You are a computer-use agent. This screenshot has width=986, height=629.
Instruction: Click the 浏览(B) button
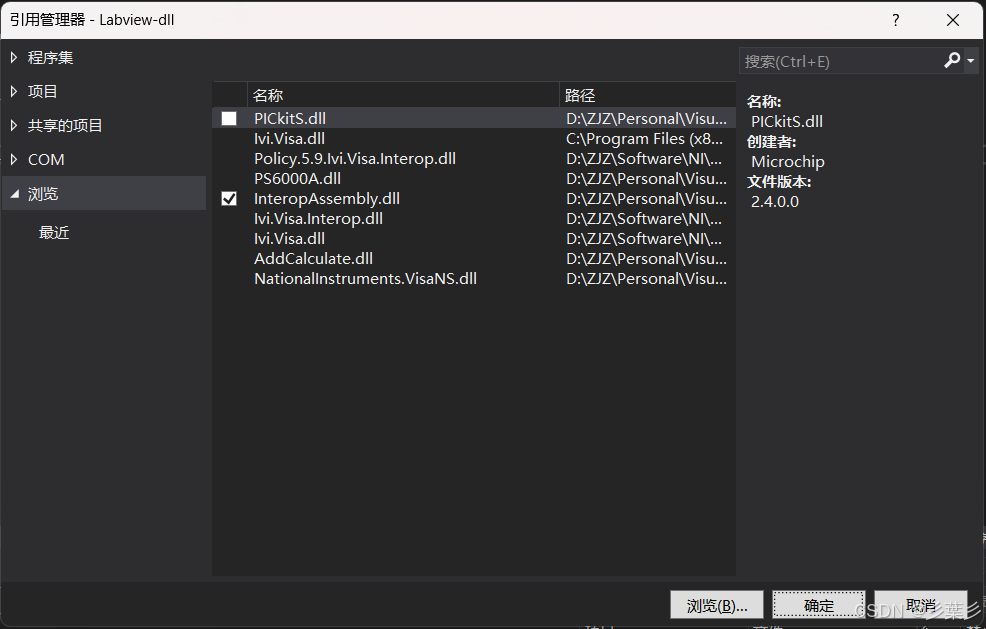[716, 604]
